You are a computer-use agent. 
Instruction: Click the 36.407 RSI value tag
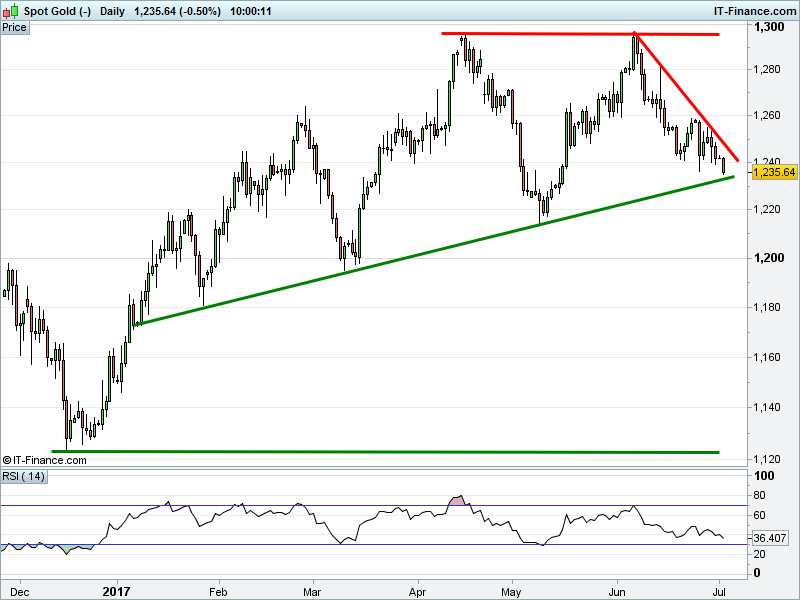(x=770, y=538)
